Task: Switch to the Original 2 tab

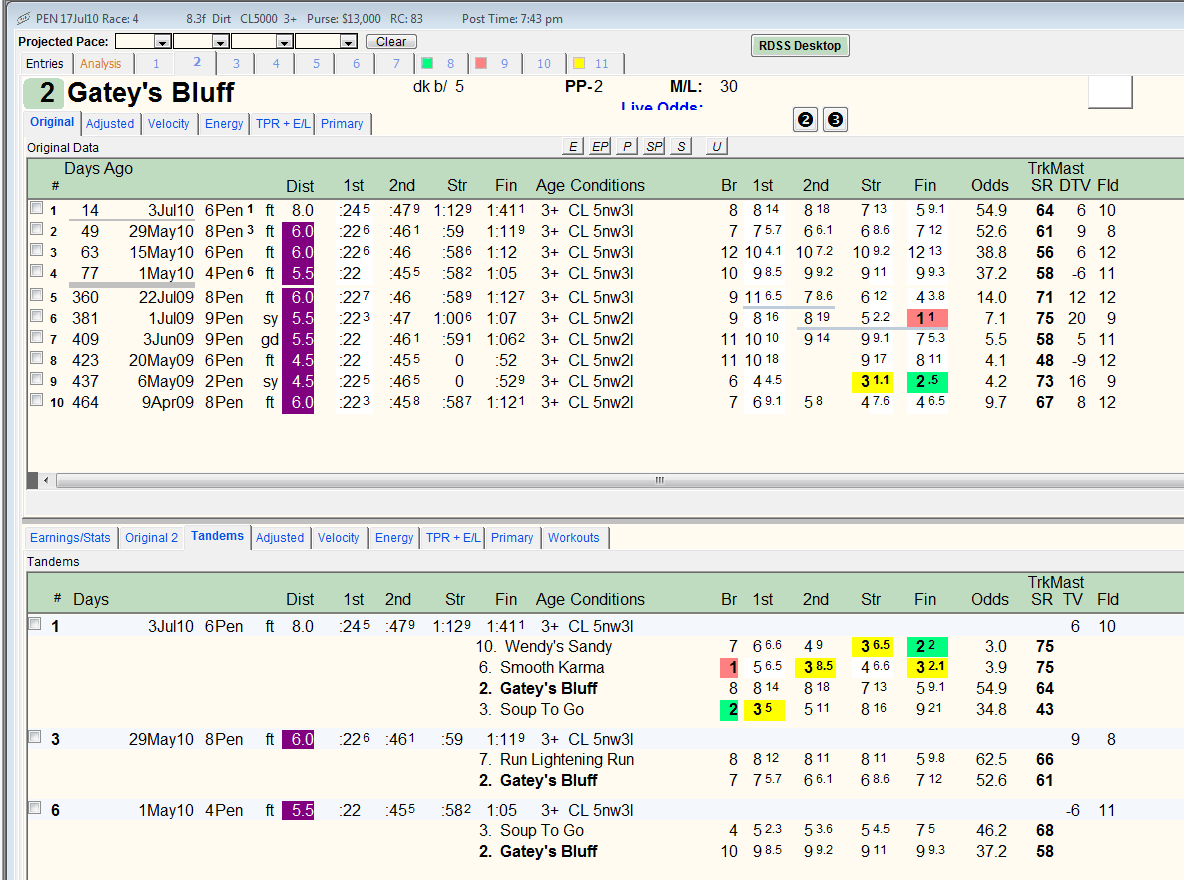Action: (151, 538)
